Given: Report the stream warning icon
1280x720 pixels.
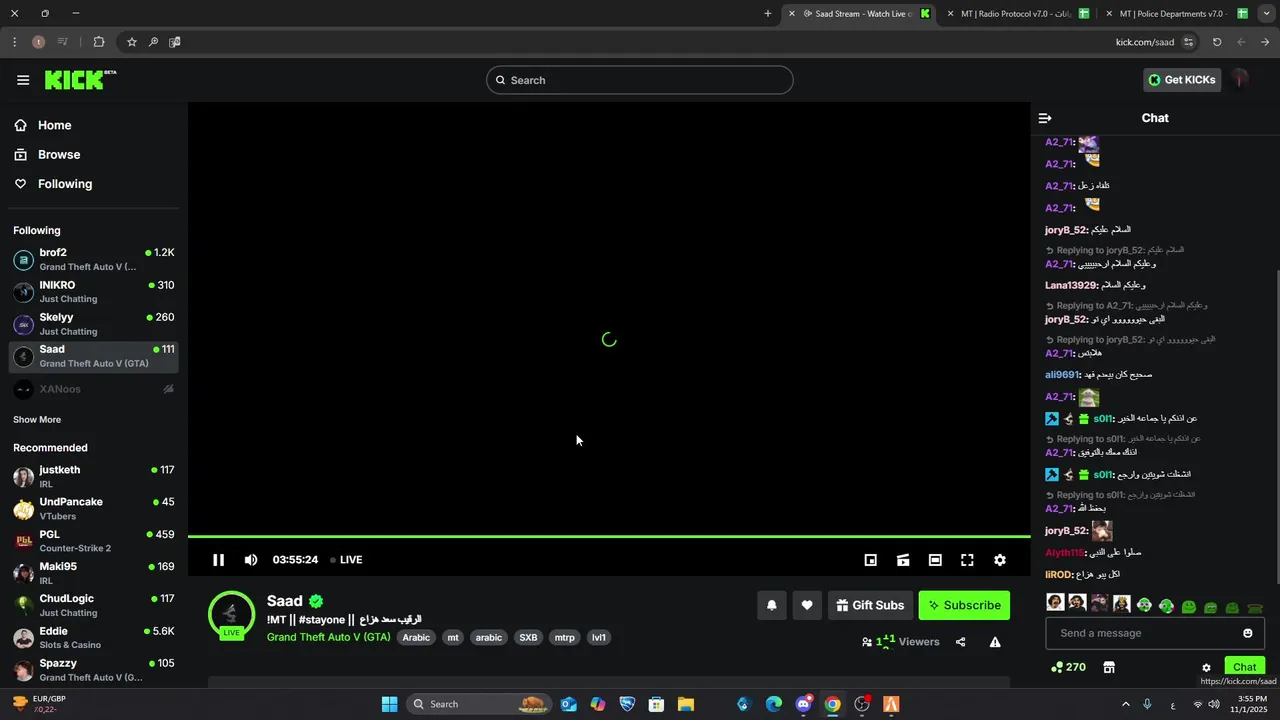Looking at the screenshot, I should tap(995, 642).
